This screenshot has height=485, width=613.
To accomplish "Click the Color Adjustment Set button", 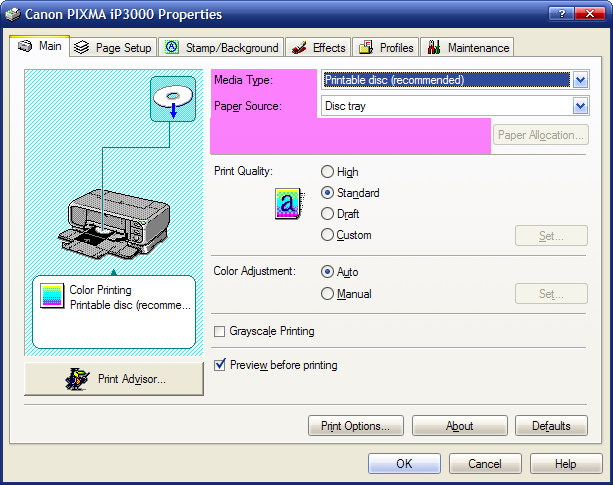I will [551, 294].
